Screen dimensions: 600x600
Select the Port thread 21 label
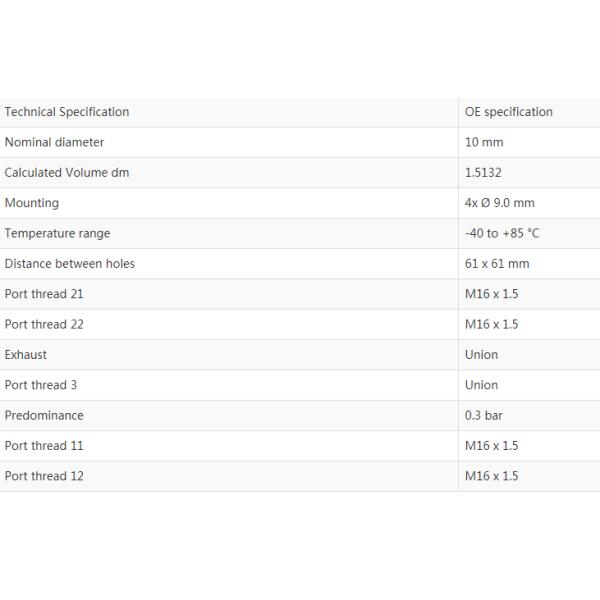click(44, 294)
